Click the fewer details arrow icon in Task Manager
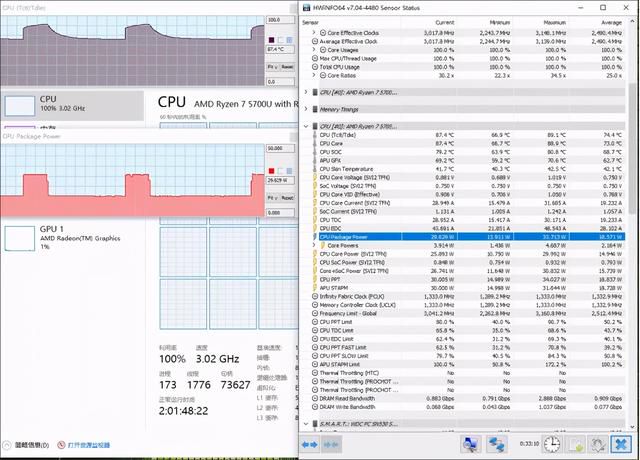The image size is (640, 460). (x=7, y=445)
